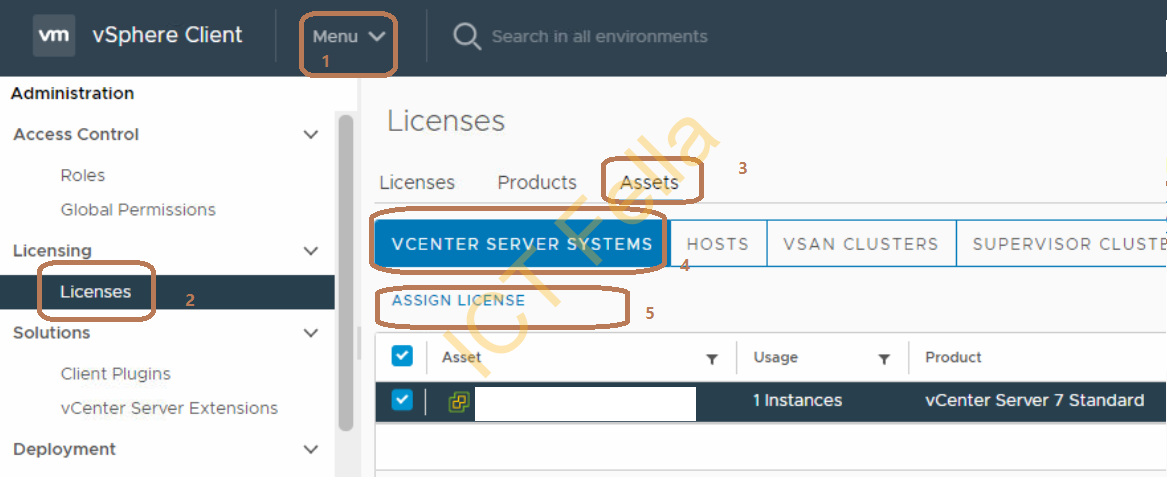1167x477 pixels.
Task: Click the Solutions section heading
Action: click(x=51, y=333)
